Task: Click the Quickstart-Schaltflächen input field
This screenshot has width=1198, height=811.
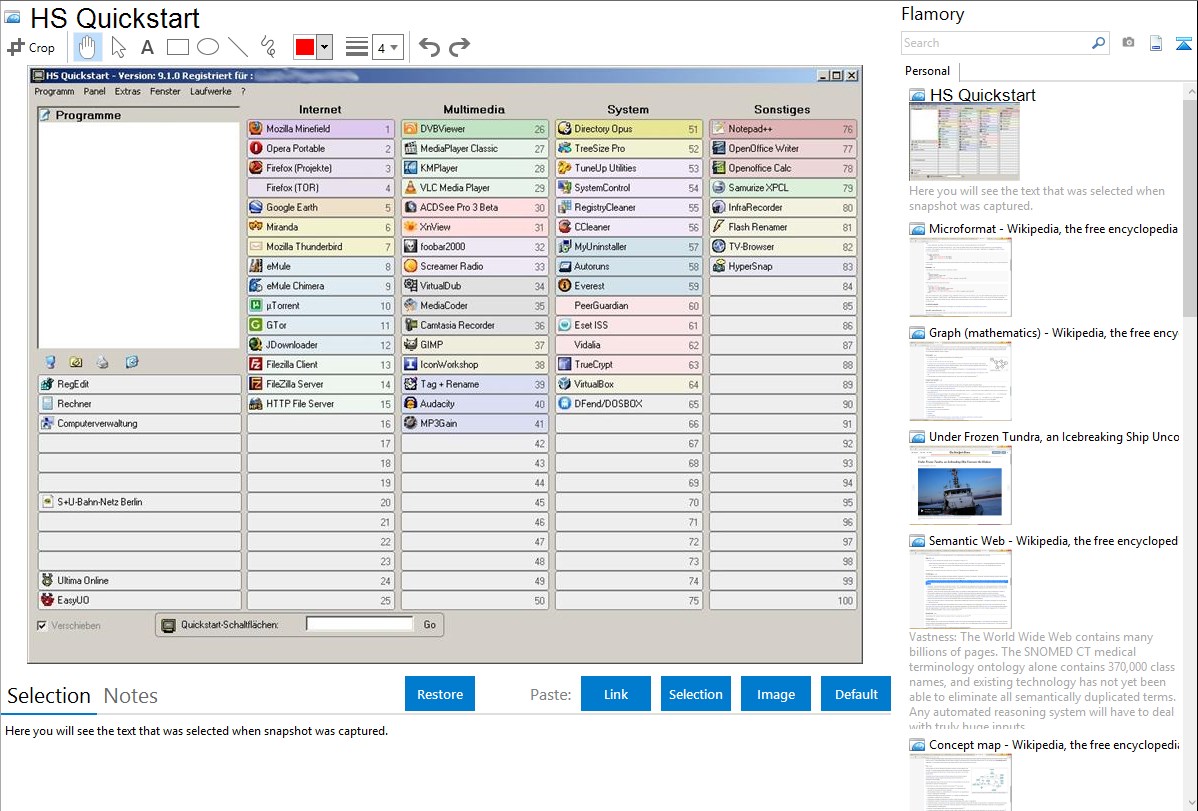Action: [359, 624]
